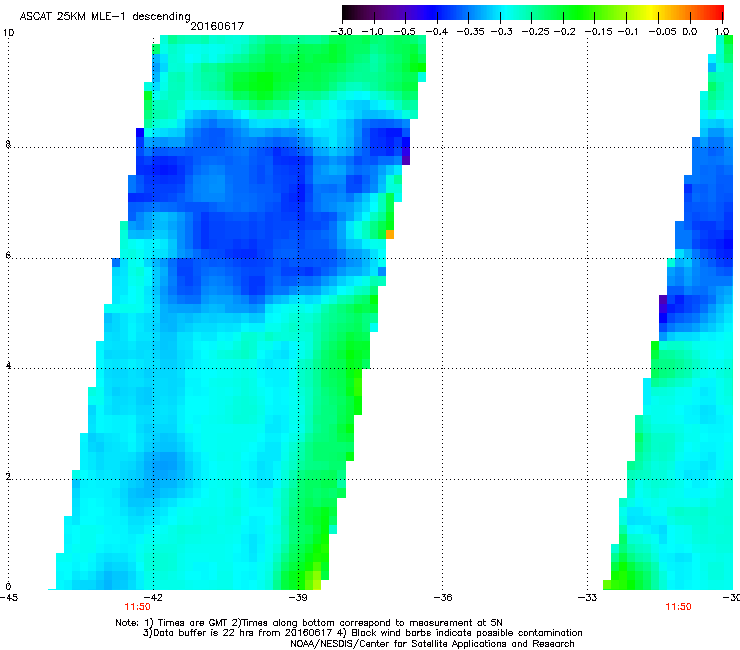Select the longitude label "-36"
Screen dimensions: 740x650
[443, 598]
